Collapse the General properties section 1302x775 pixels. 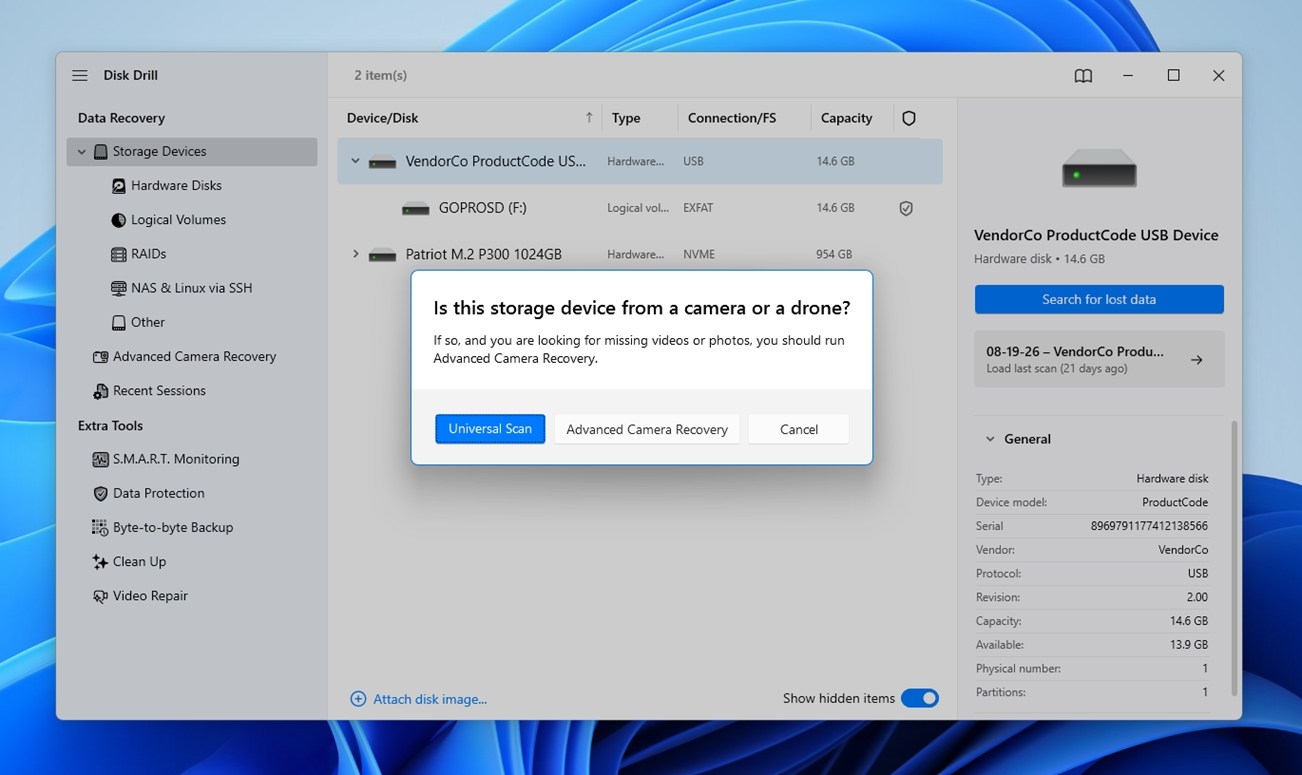tap(990, 439)
